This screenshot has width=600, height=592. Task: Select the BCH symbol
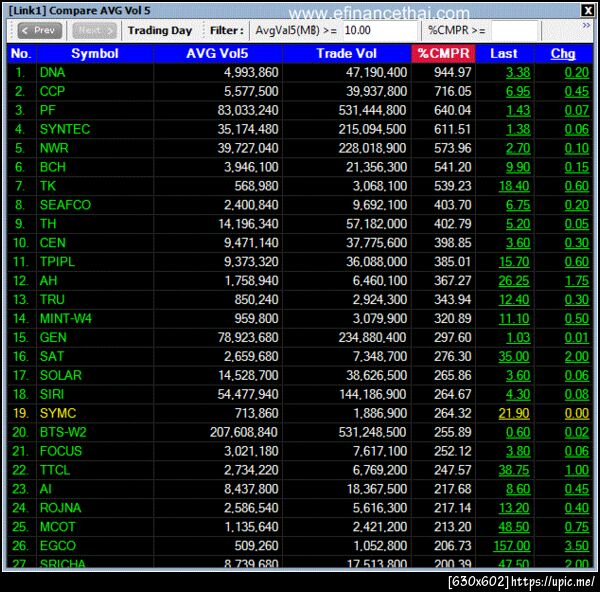[53, 167]
